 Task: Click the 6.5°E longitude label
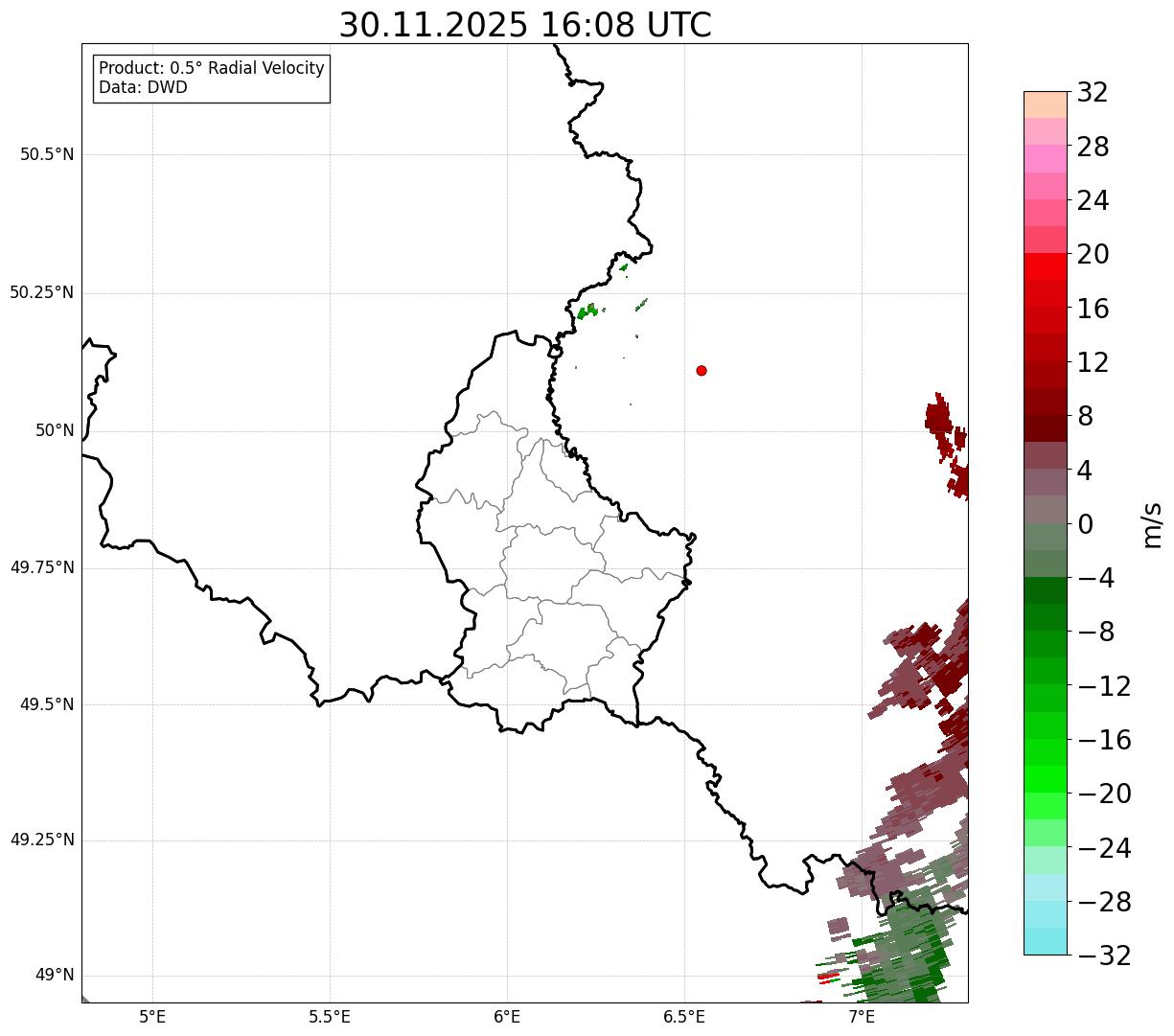(684, 1016)
